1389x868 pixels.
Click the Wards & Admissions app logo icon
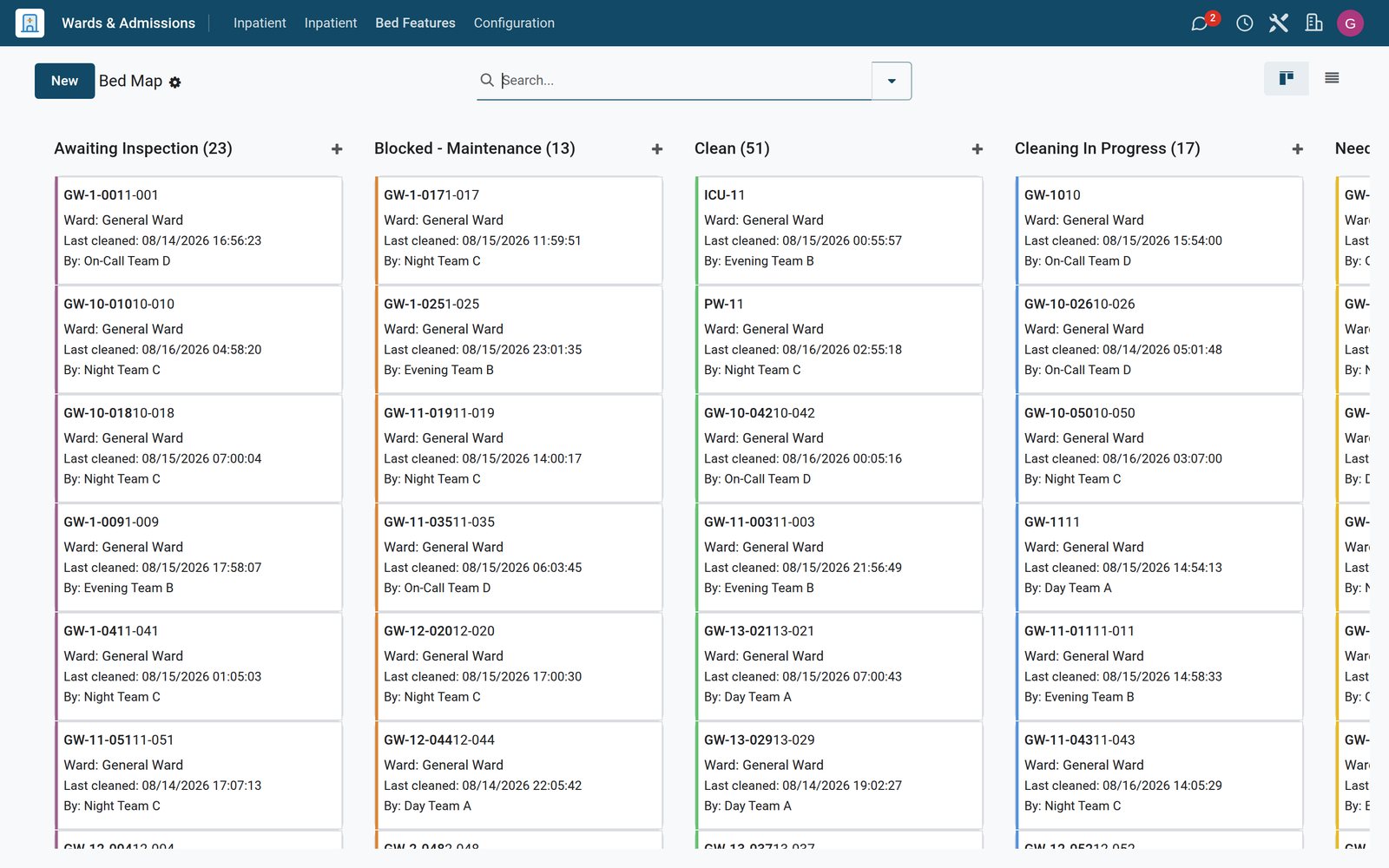(30, 23)
